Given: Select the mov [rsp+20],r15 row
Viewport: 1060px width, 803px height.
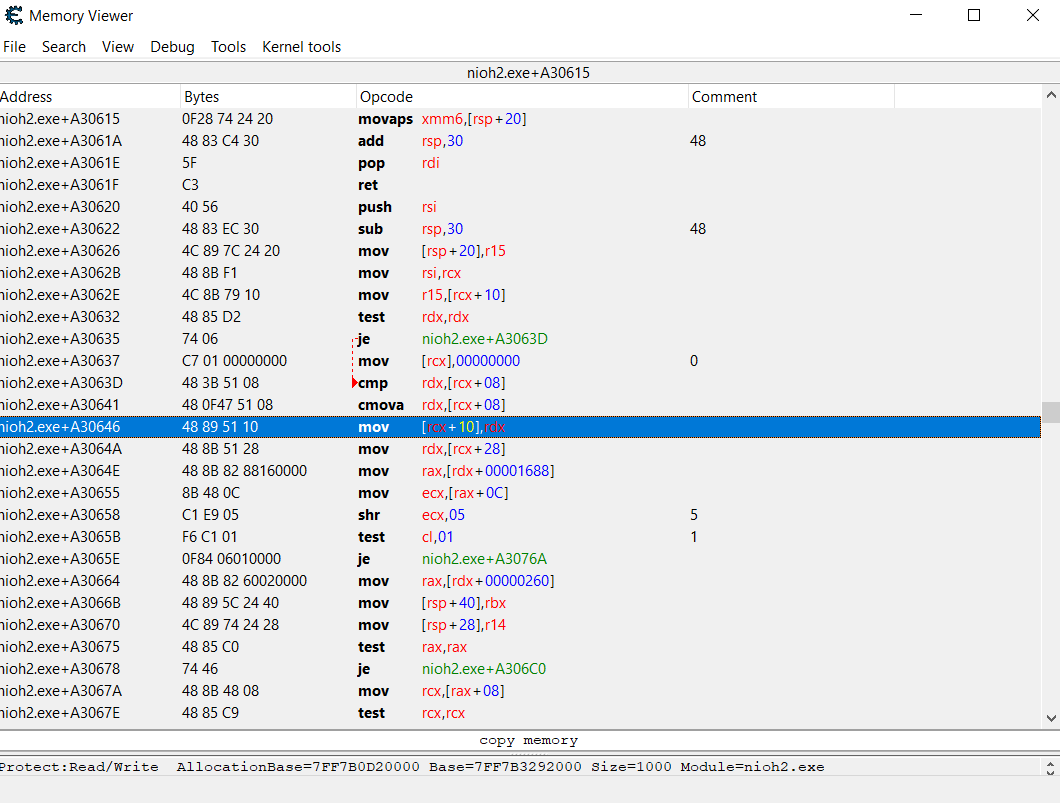Looking at the screenshot, I should (x=521, y=251).
